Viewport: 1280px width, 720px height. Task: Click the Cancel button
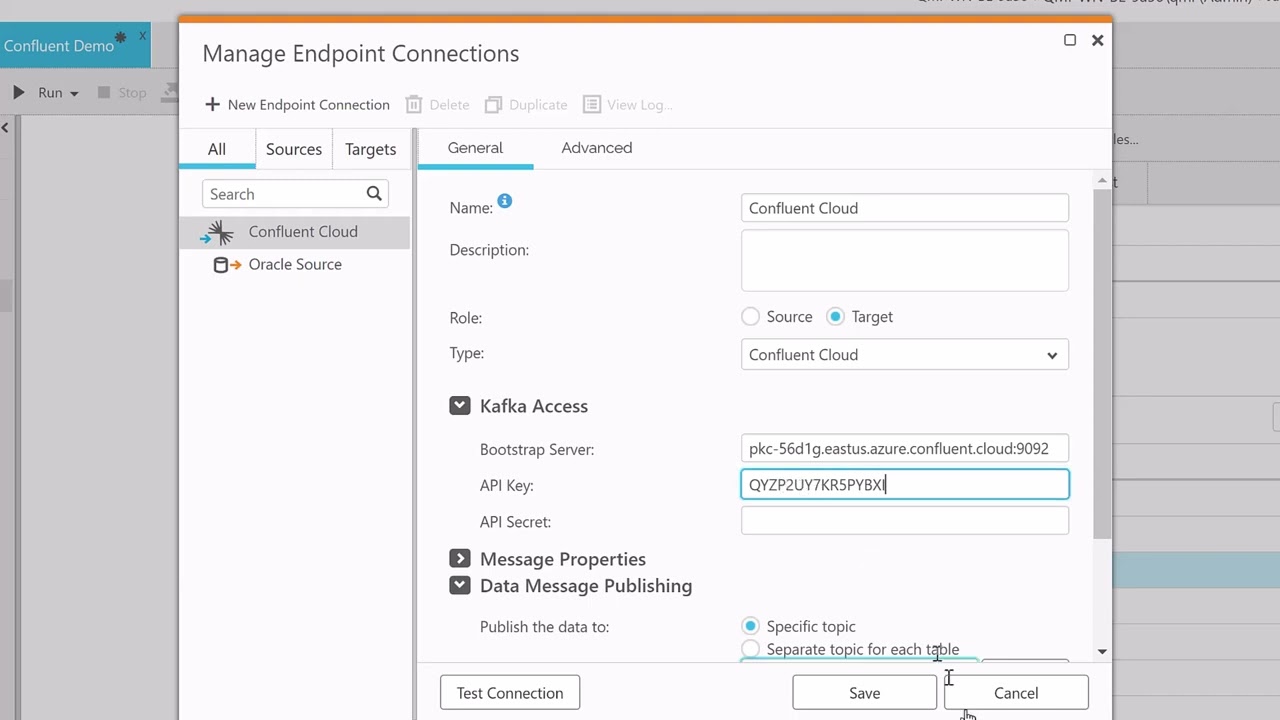point(1016,693)
